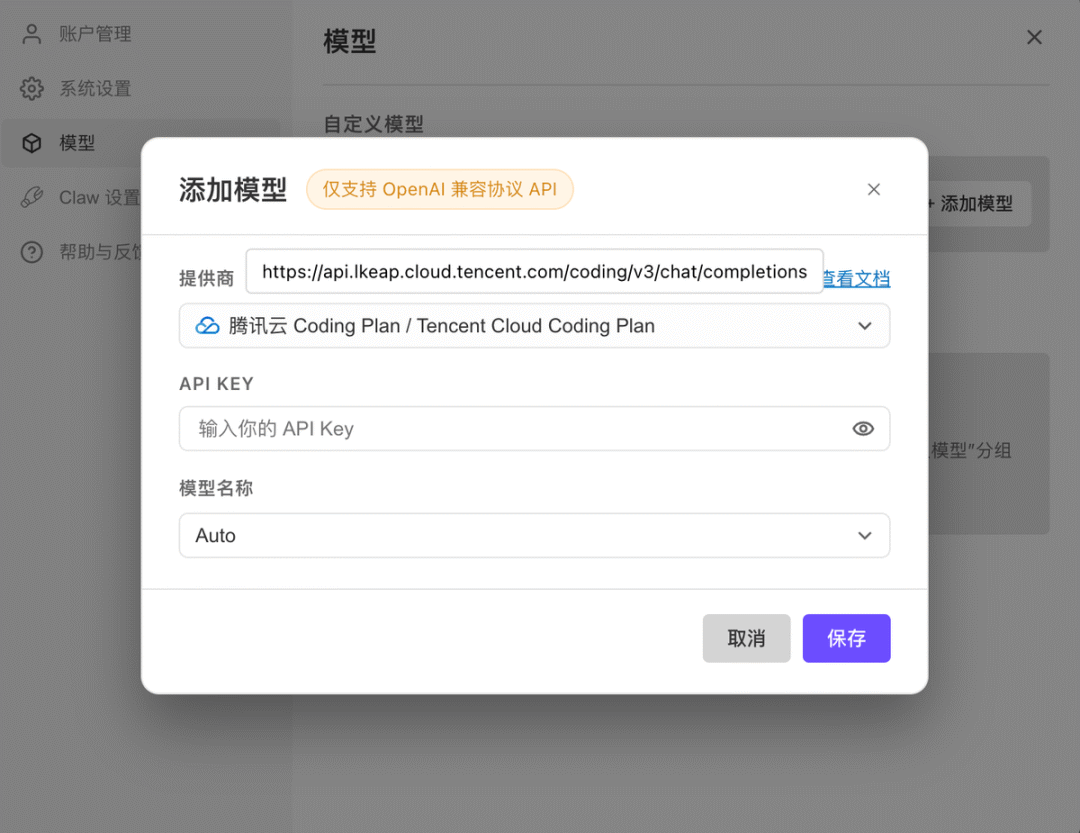The width and height of the screenshot is (1080, 833).
Task: Focus the API Key input field
Action: coord(534,429)
